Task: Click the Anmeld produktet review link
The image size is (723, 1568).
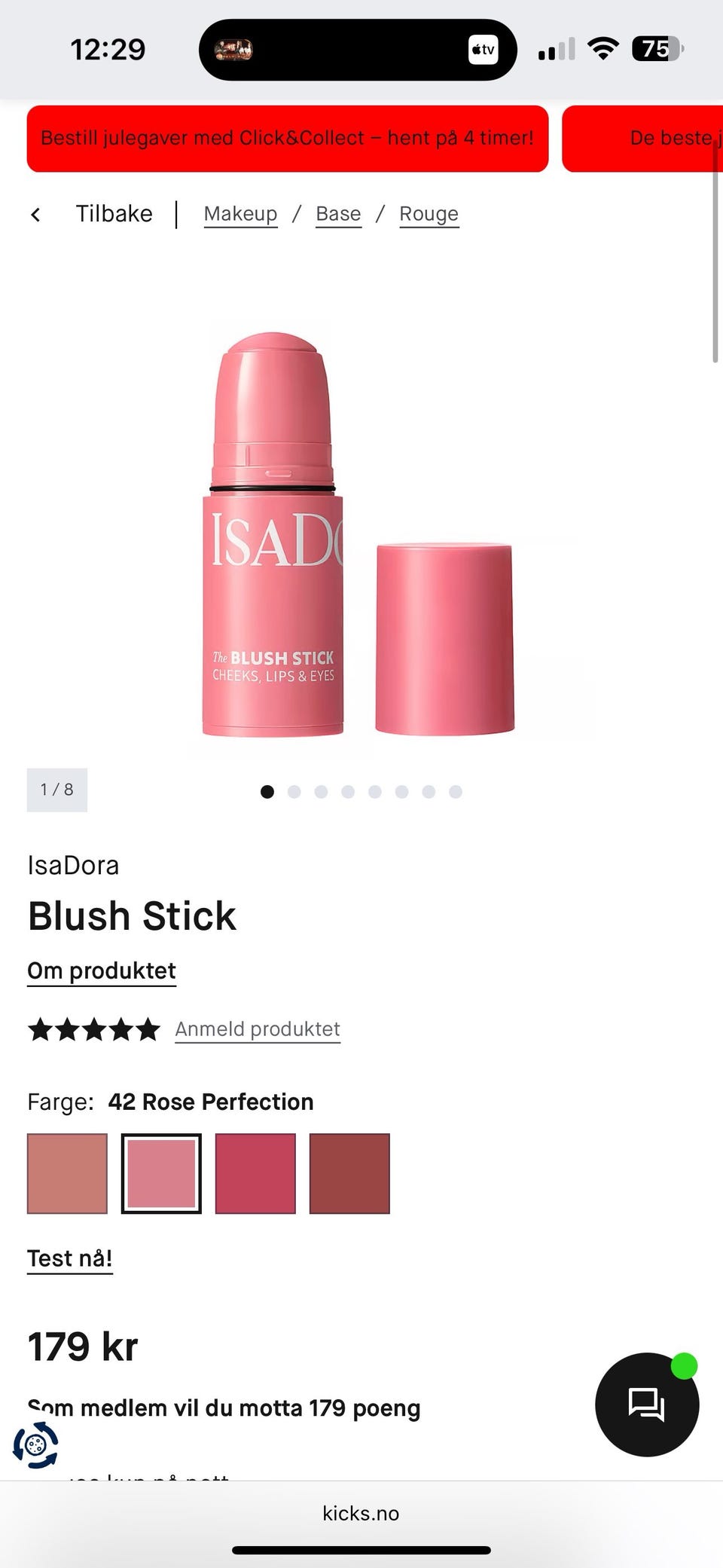Action: (258, 1029)
